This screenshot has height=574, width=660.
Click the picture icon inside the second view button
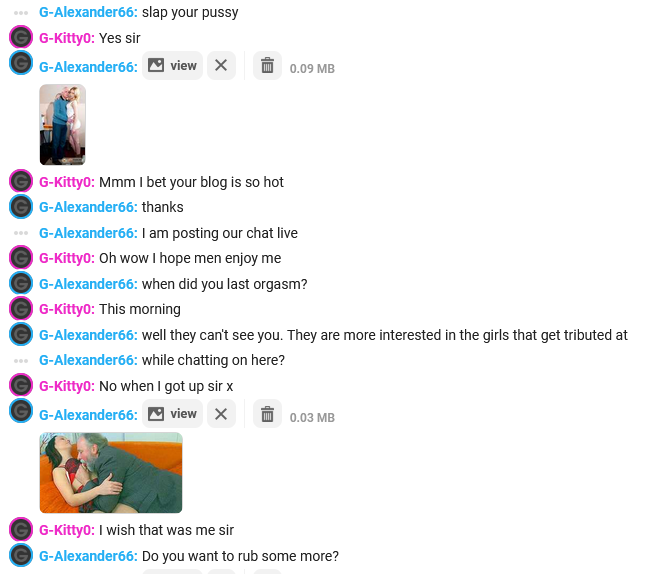(x=156, y=414)
